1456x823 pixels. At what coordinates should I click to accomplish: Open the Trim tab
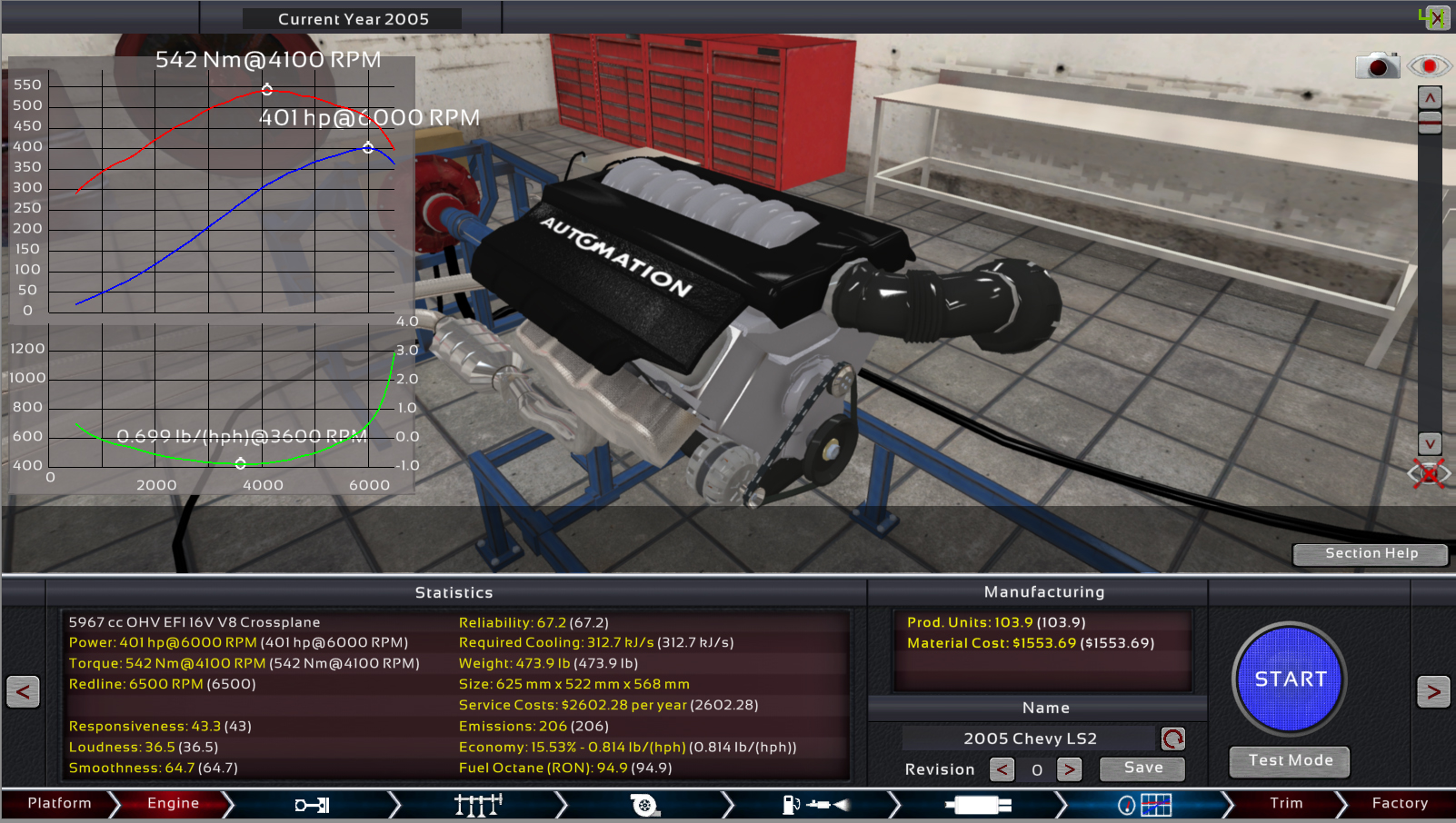[x=1286, y=804]
